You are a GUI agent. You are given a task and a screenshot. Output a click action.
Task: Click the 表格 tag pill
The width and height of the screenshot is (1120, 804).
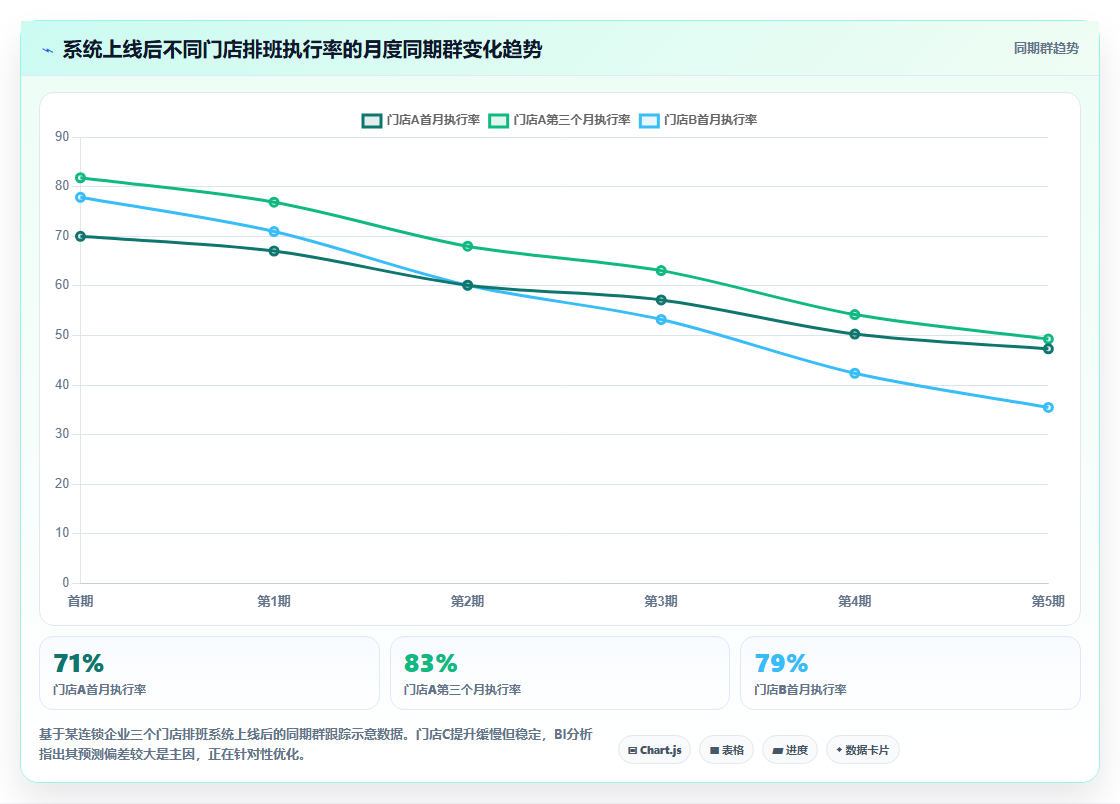726,750
